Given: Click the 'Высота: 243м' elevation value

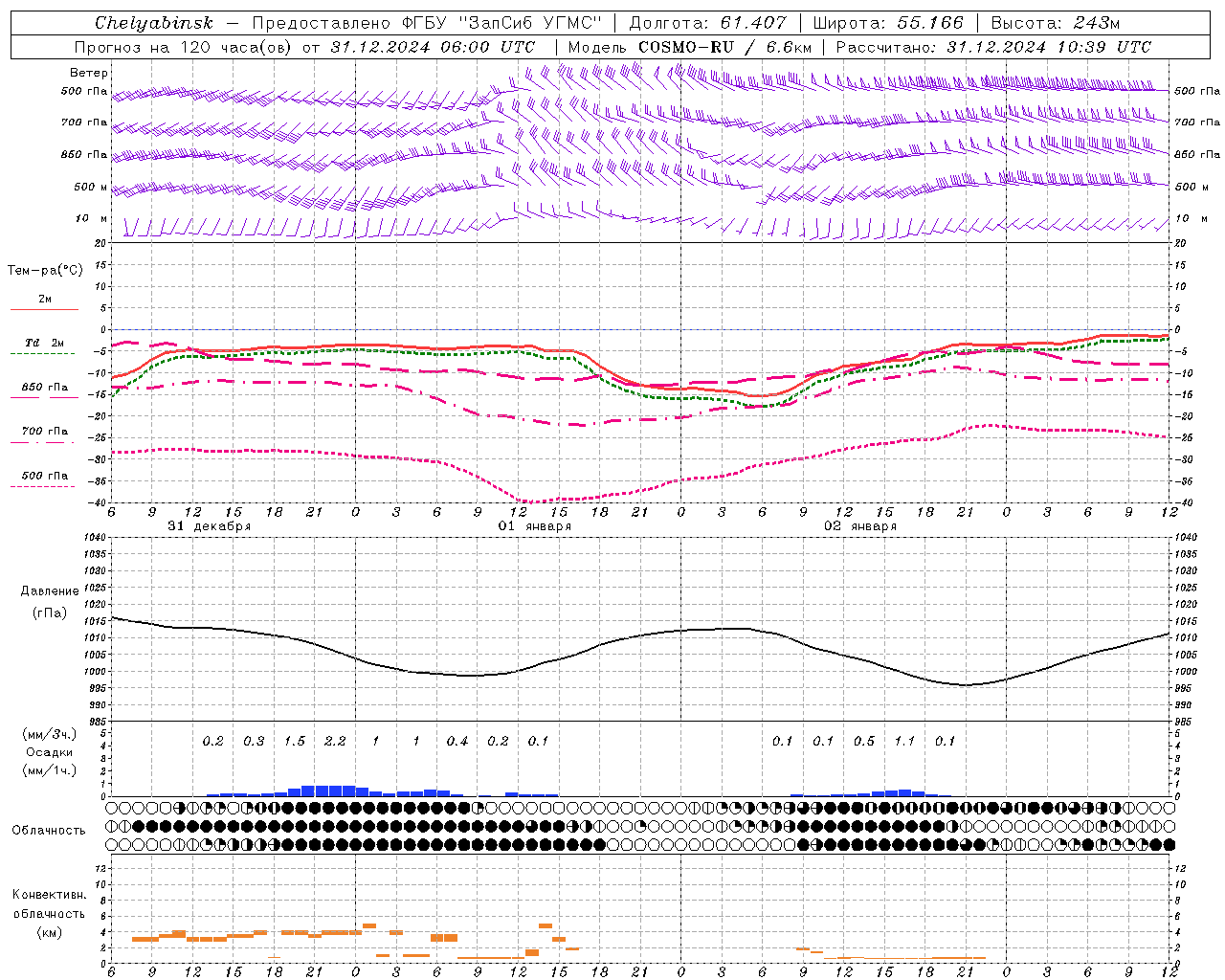Looking at the screenshot, I should [1055, 23].
